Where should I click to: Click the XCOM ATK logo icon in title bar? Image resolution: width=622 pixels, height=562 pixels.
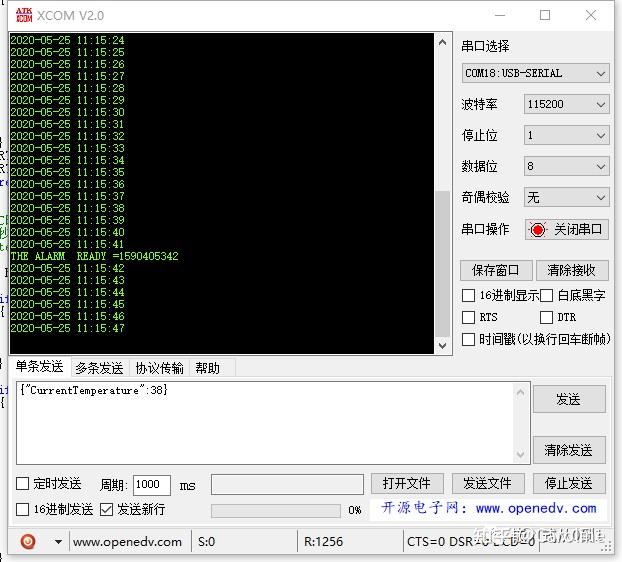(24, 15)
